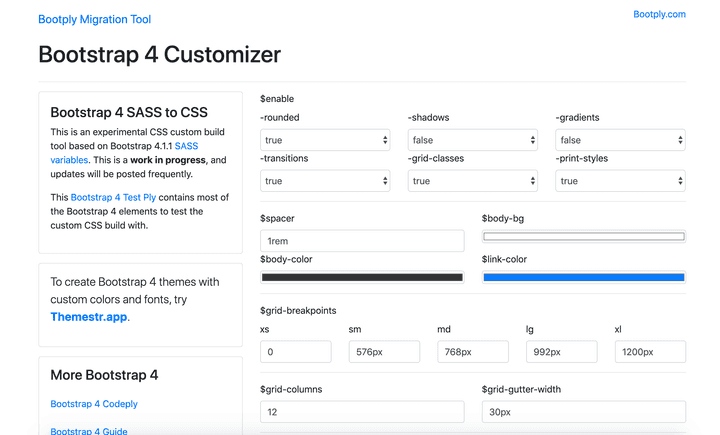Focus the xs breakpoint input

296,352
